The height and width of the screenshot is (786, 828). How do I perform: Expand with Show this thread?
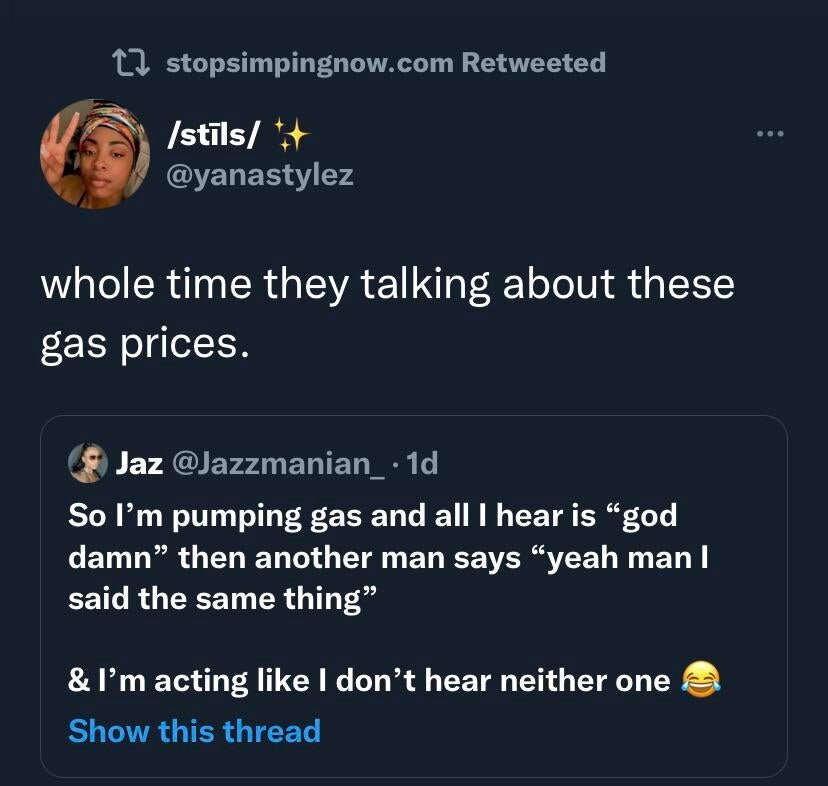point(194,731)
